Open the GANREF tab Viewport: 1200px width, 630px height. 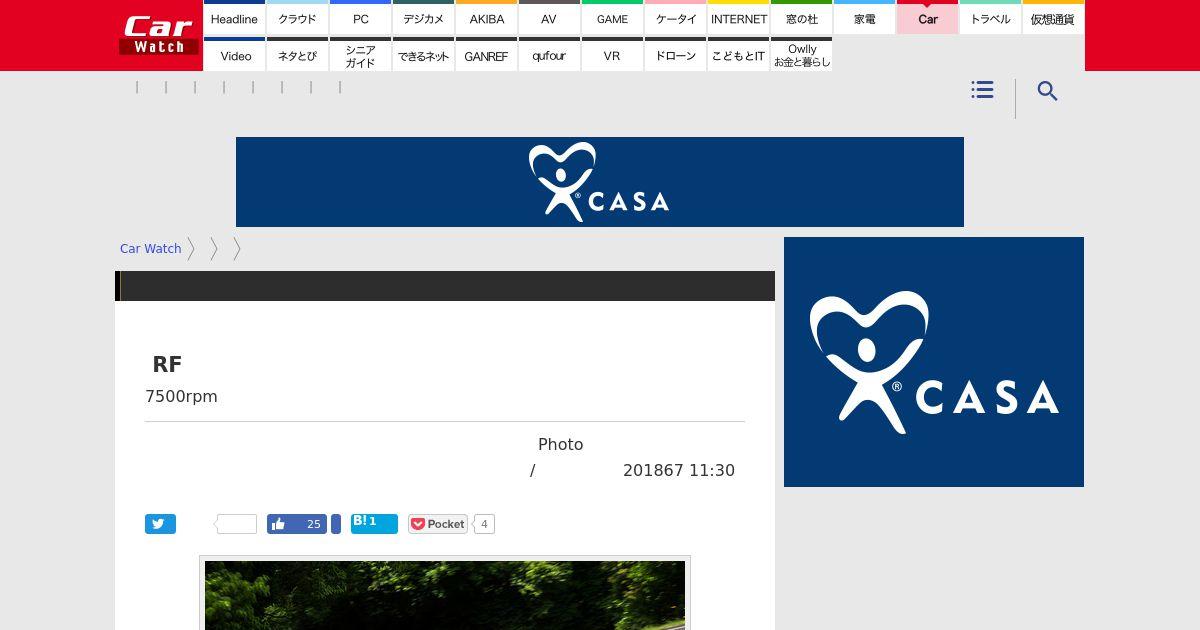(486, 55)
